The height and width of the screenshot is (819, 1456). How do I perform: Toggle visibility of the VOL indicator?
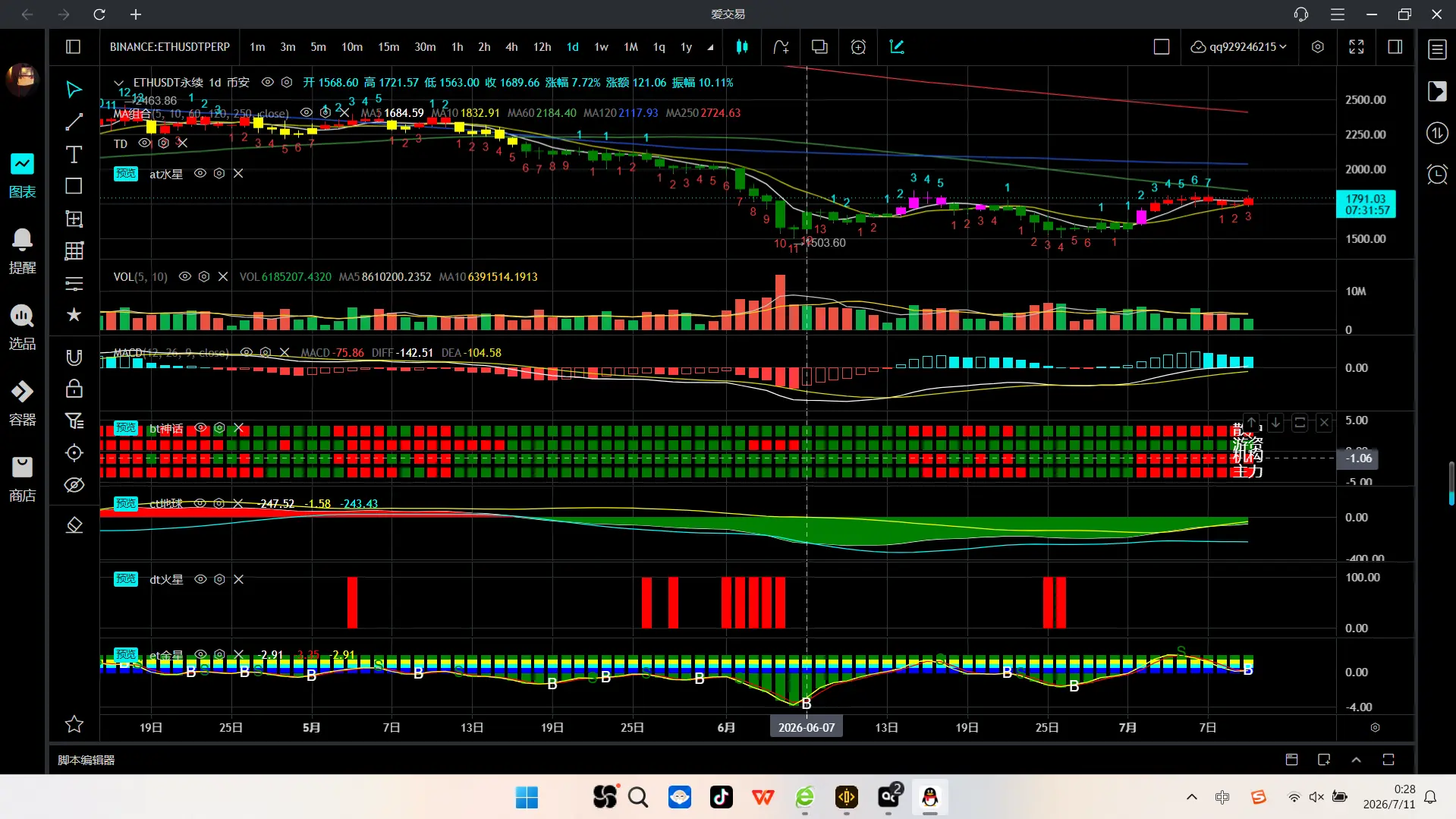184,277
